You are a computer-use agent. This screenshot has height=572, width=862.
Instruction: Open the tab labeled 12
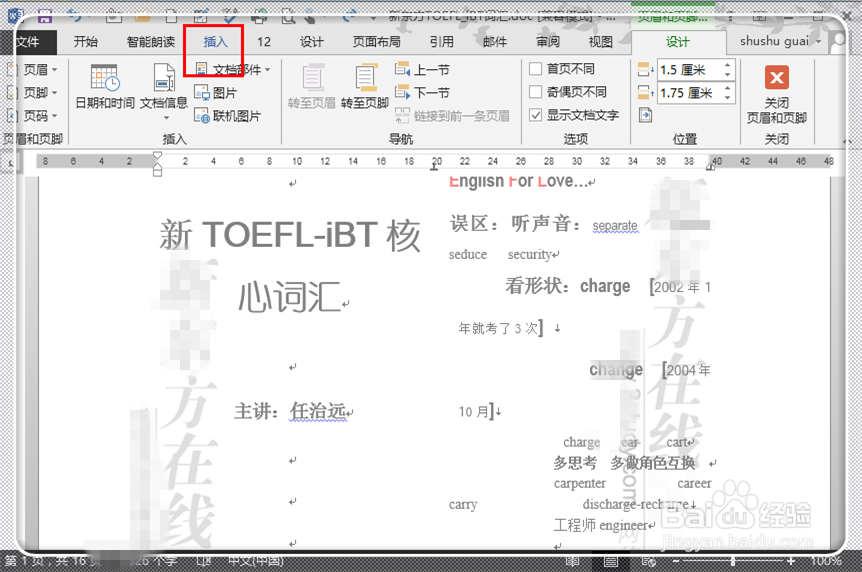click(264, 42)
